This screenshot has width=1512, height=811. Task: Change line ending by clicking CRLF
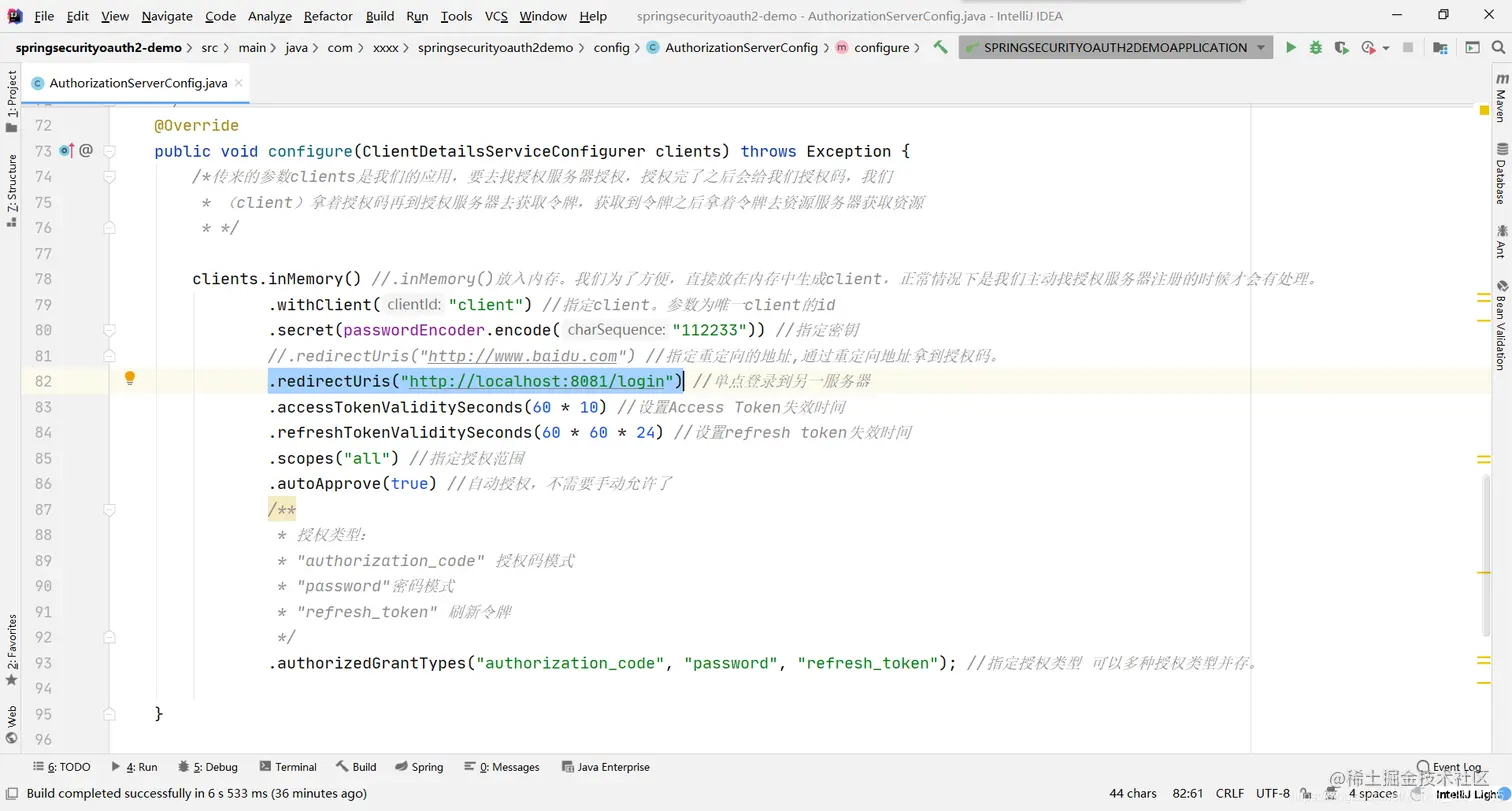point(1228,793)
